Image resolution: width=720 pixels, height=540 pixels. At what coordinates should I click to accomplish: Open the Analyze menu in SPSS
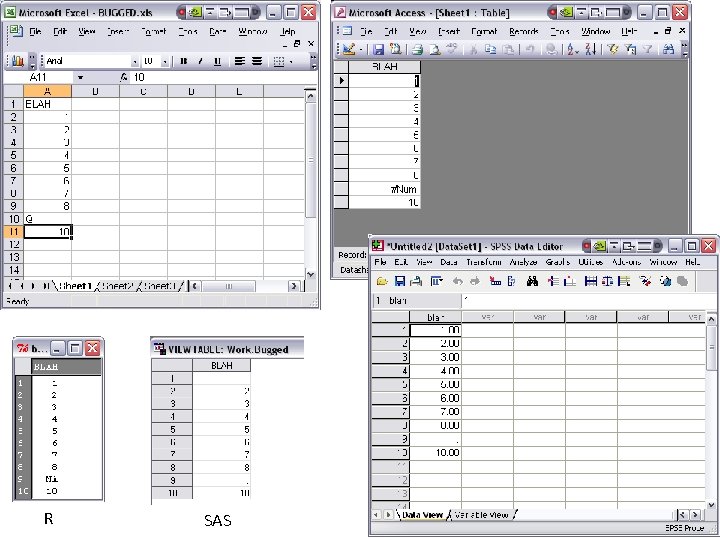(x=523, y=262)
